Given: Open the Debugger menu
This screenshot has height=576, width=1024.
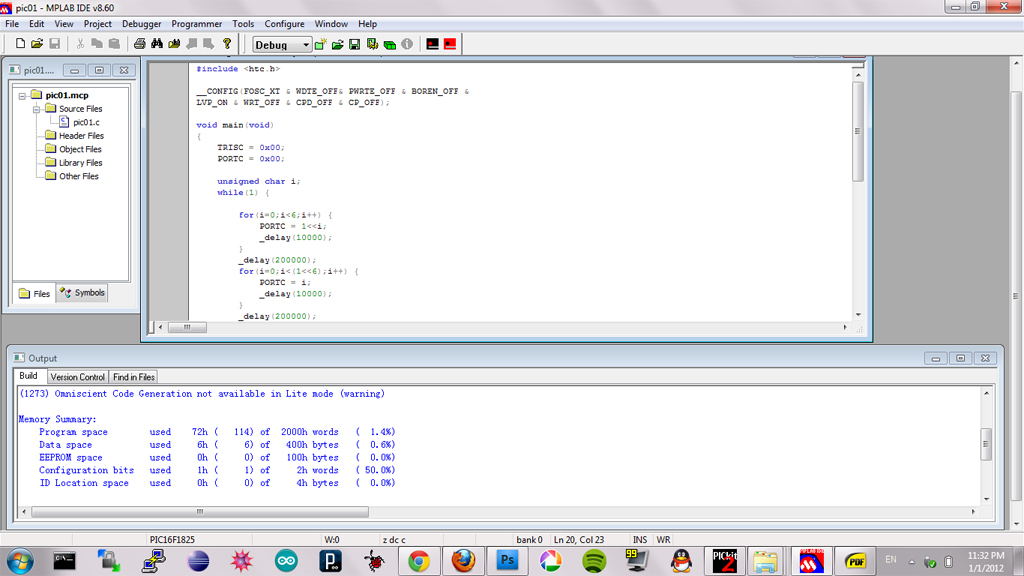Looking at the screenshot, I should click(142, 24).
